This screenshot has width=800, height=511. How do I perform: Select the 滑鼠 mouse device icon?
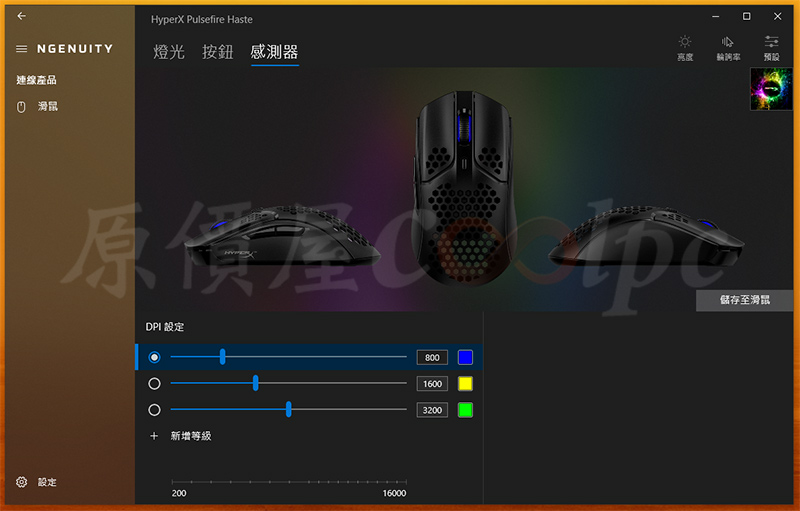coord(21,107)
